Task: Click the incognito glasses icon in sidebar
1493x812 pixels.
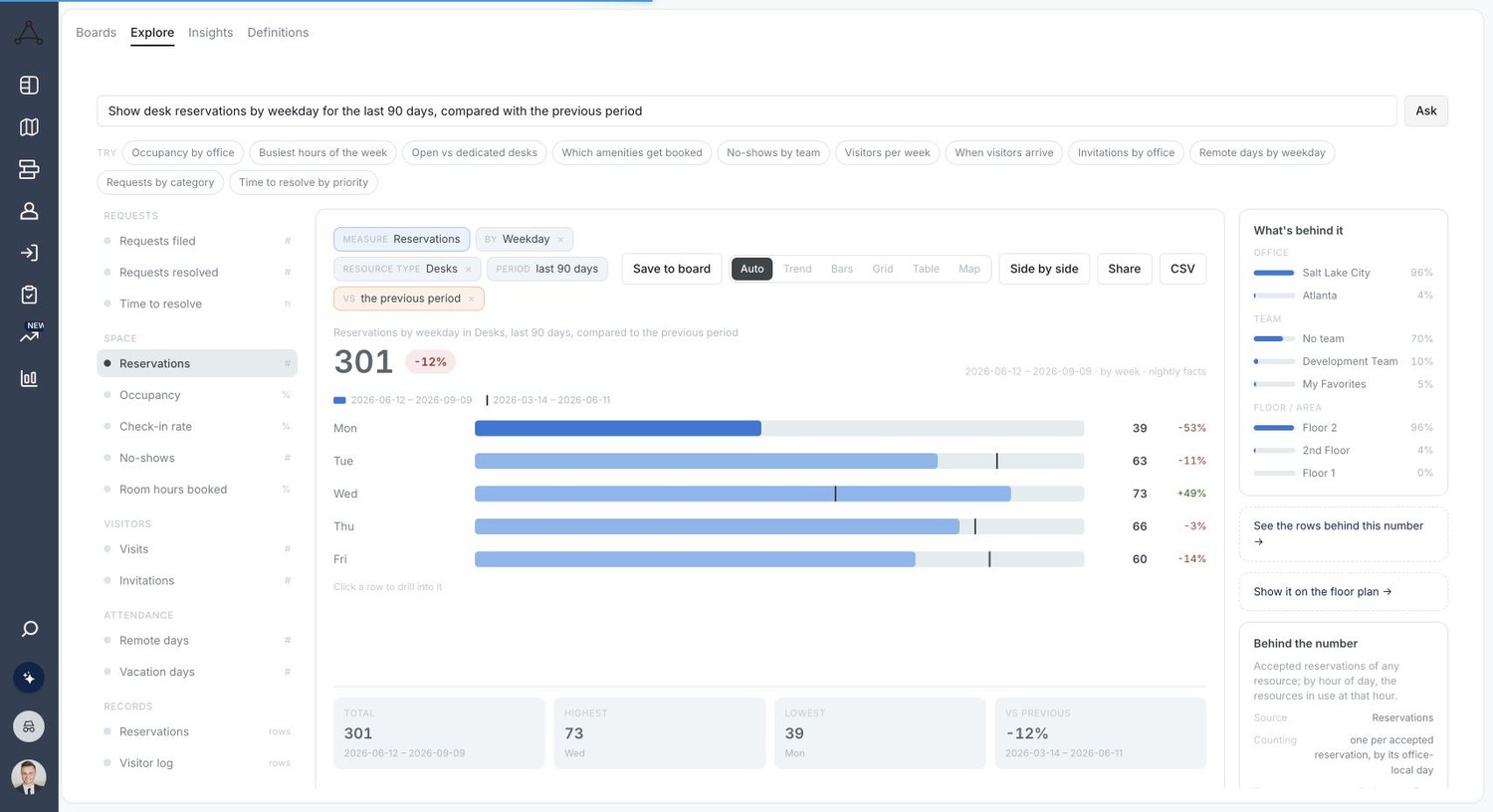Action: pos(29,726)
